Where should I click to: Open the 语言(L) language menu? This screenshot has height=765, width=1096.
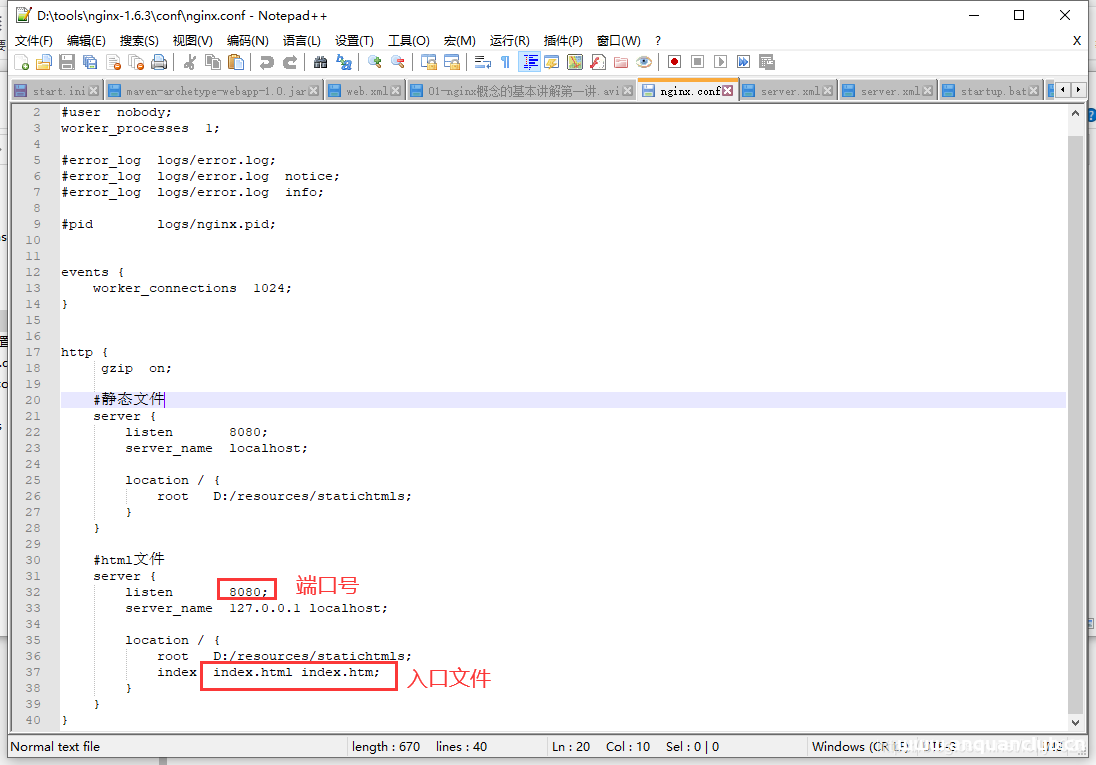click(301, 40)
